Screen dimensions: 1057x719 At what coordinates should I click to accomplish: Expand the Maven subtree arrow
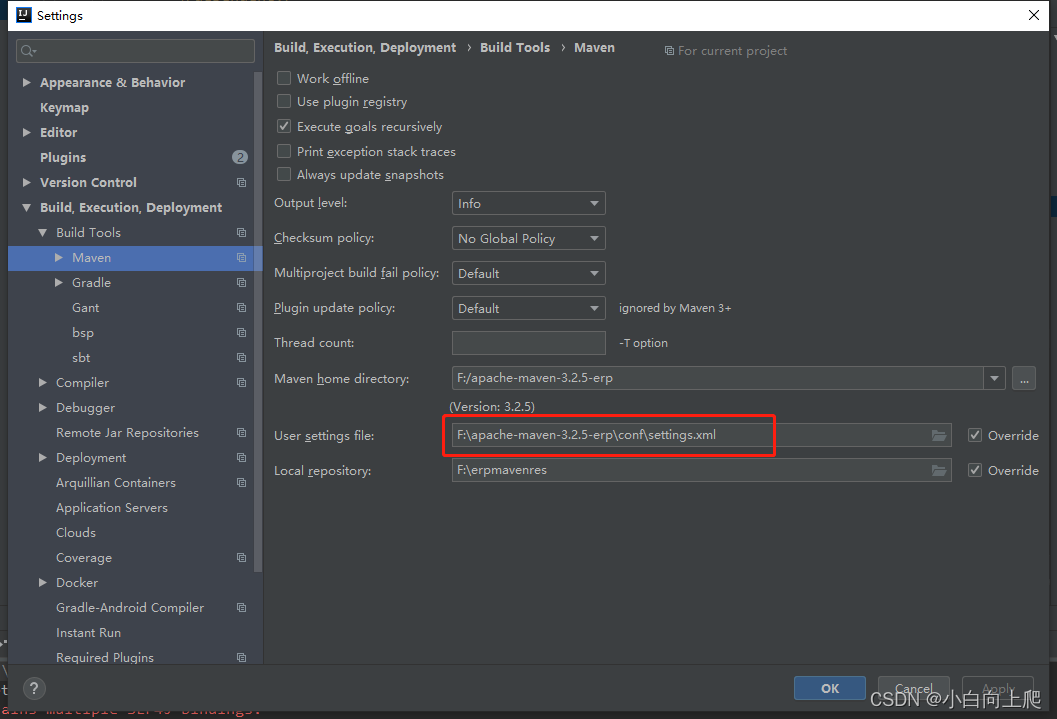pos(59,257)
